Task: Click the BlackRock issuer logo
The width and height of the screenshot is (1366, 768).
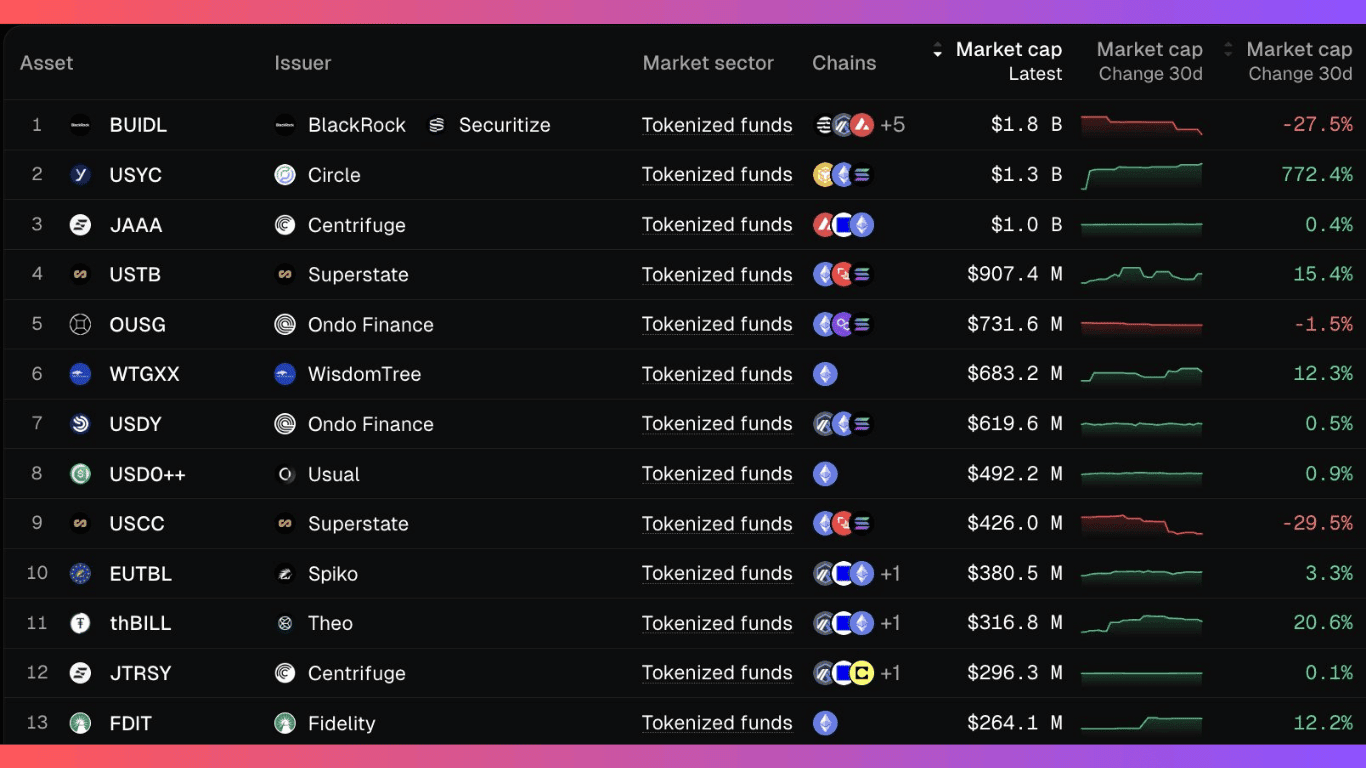Action: (283, 125)
